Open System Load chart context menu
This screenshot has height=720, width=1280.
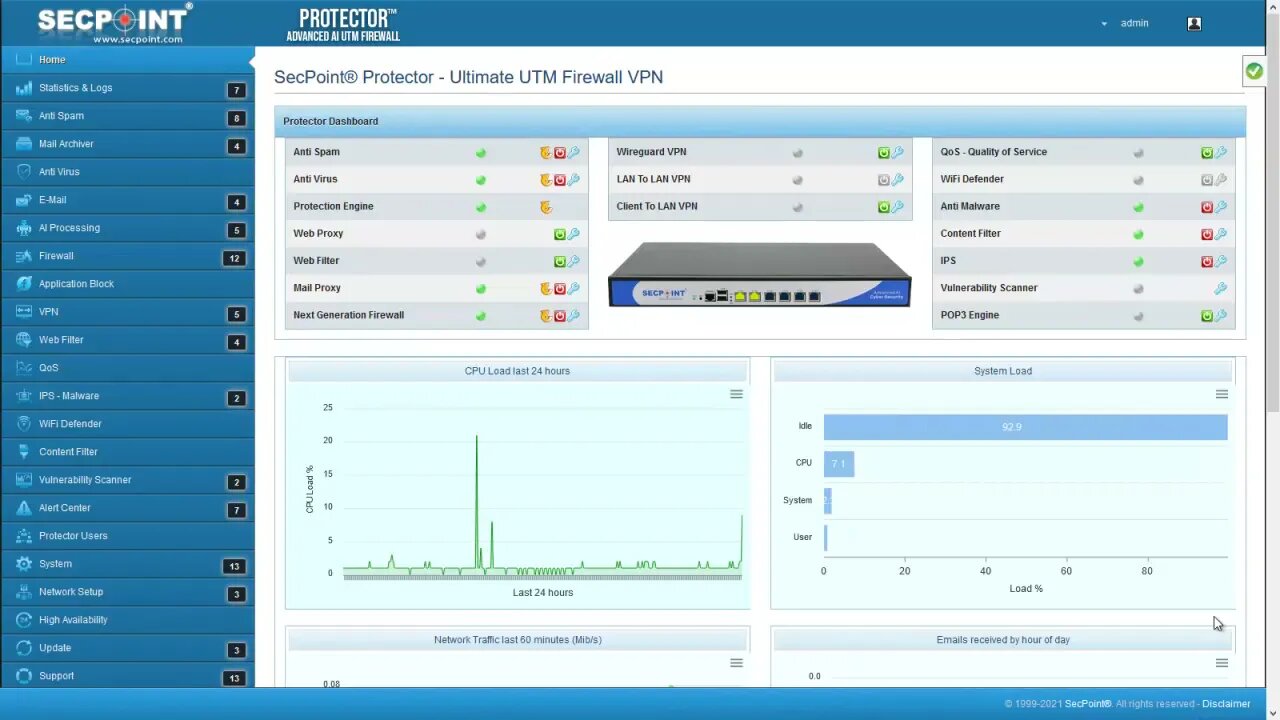[1221, 394]
